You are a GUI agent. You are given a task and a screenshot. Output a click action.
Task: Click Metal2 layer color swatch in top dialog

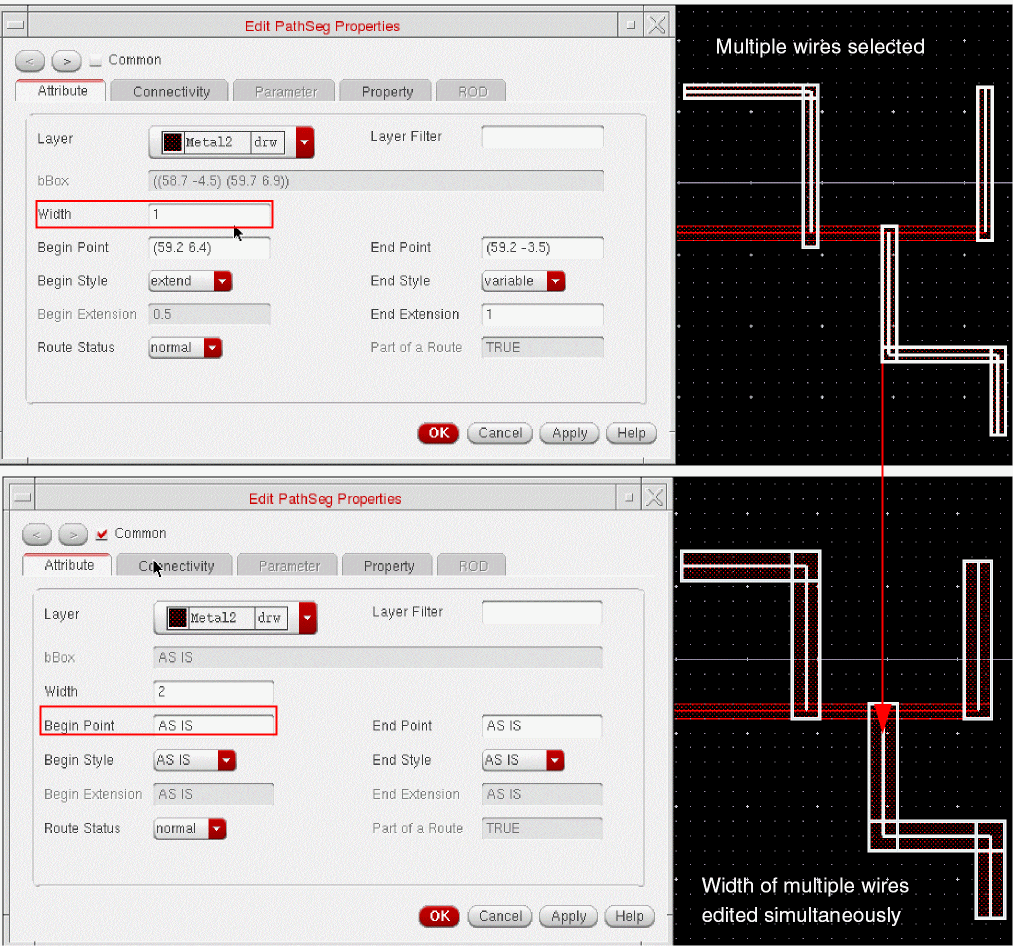[x=172, y=142]
